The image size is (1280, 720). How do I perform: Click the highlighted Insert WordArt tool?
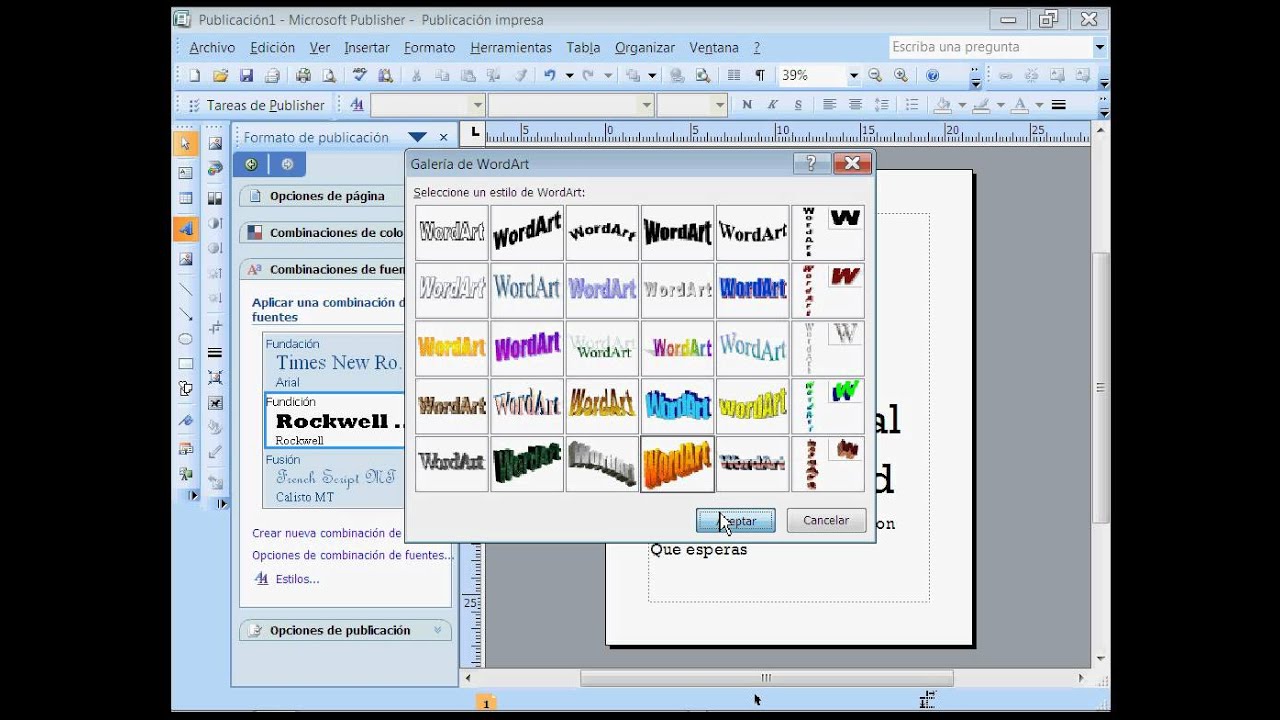pos(185,229)
